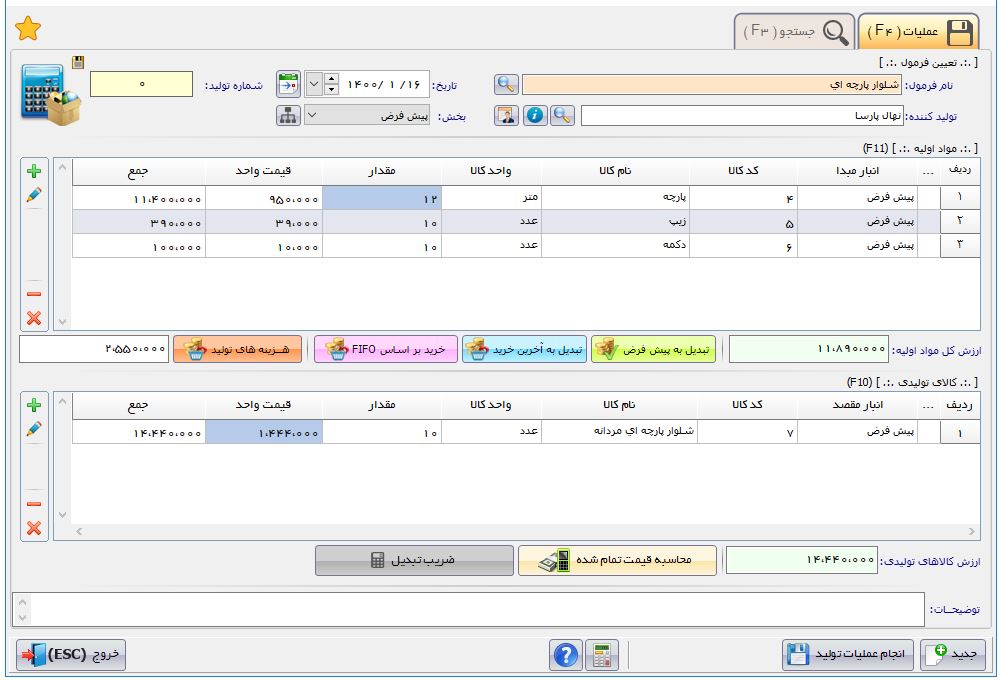Select the quantity cell of the پارچه row
The height and width of the screenshot is (680, 1000).
383,199
